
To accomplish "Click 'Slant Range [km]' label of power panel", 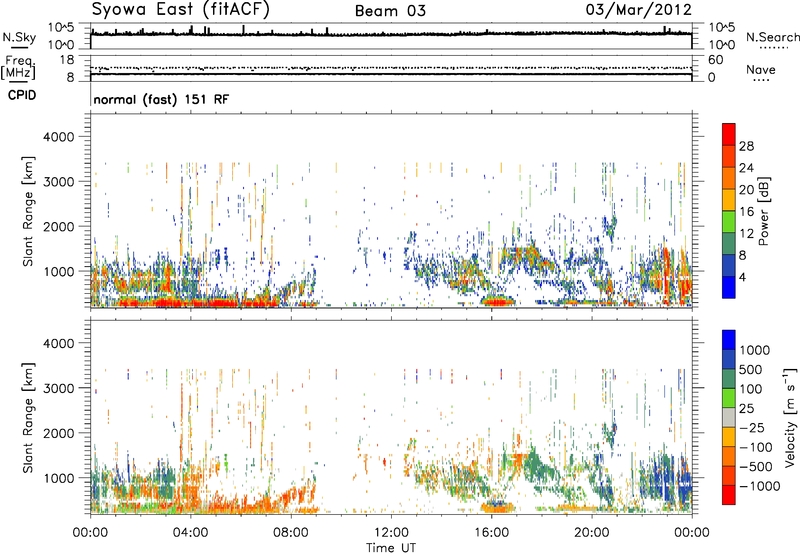I will pyautogui.click(x=28, y=211).
